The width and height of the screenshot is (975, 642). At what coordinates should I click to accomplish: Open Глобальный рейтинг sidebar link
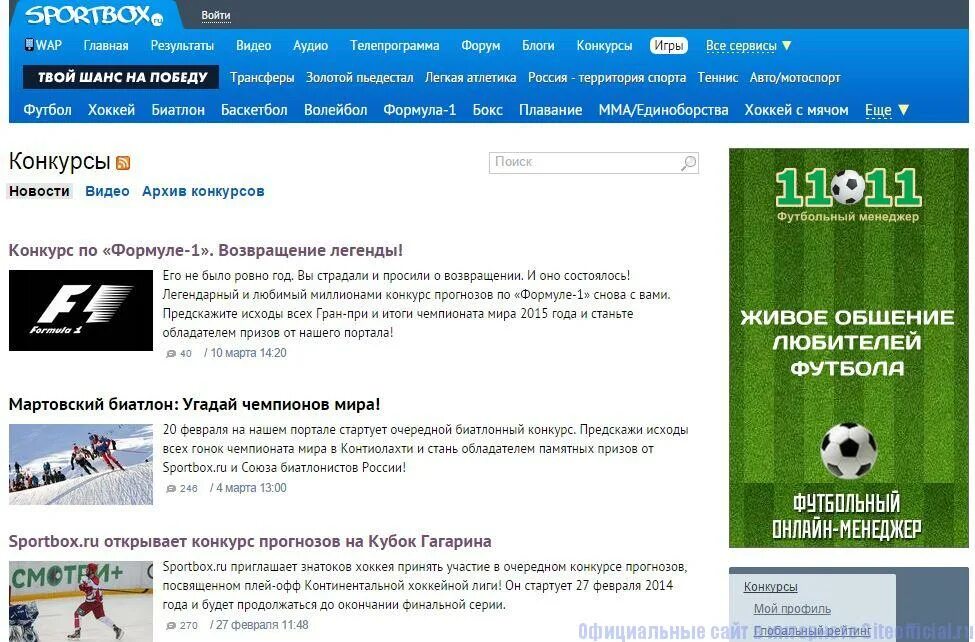click(x=812, y=631)
